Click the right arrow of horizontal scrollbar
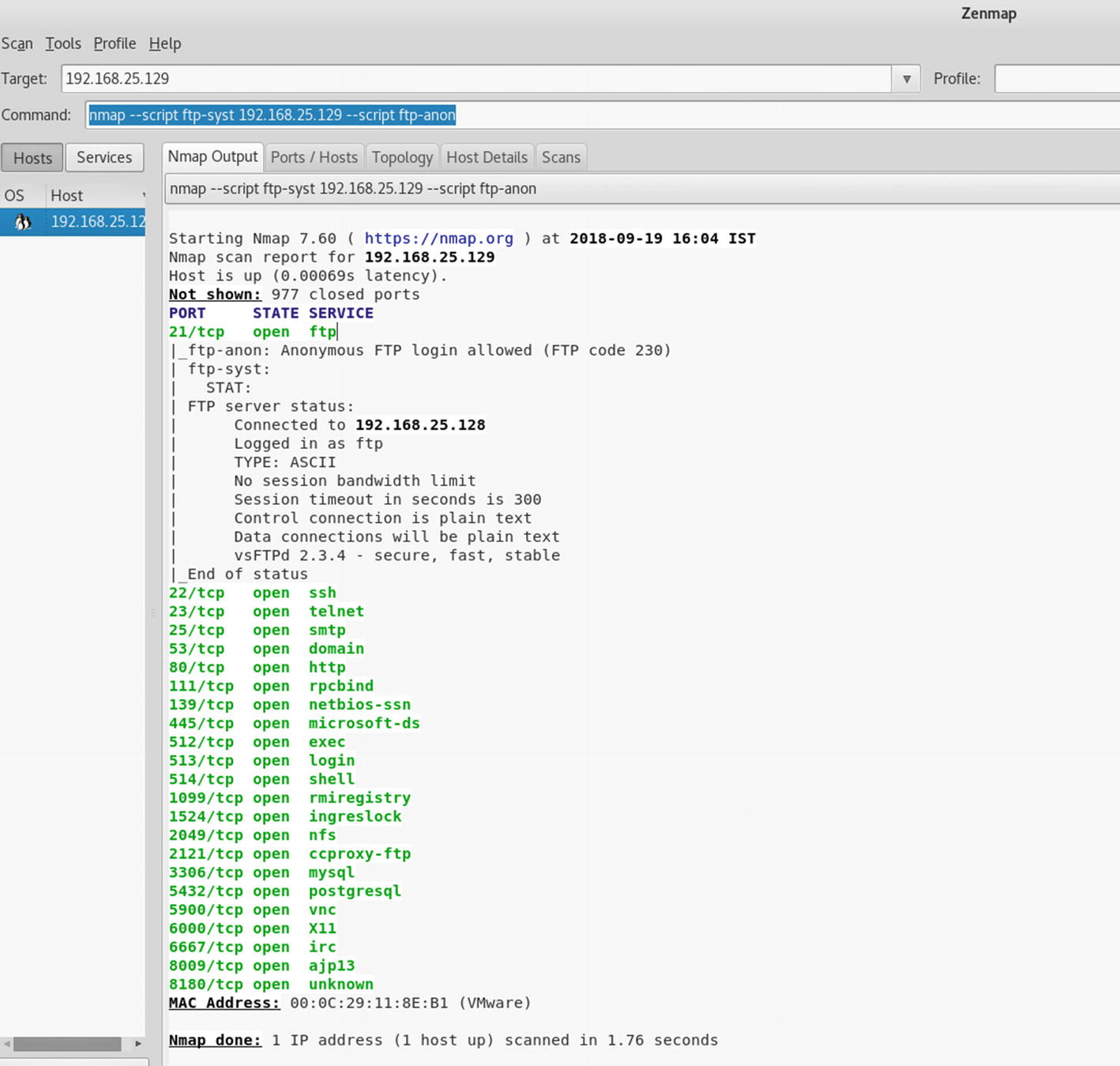 click(138, 1044)
